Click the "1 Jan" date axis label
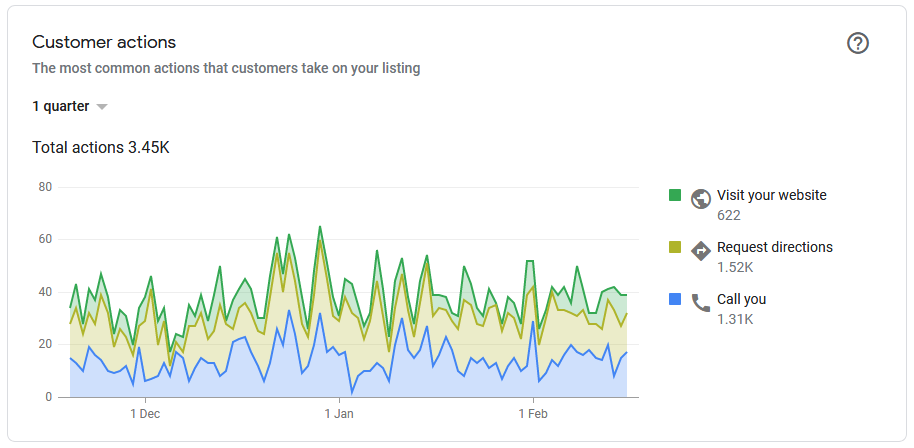 [339, 413]
